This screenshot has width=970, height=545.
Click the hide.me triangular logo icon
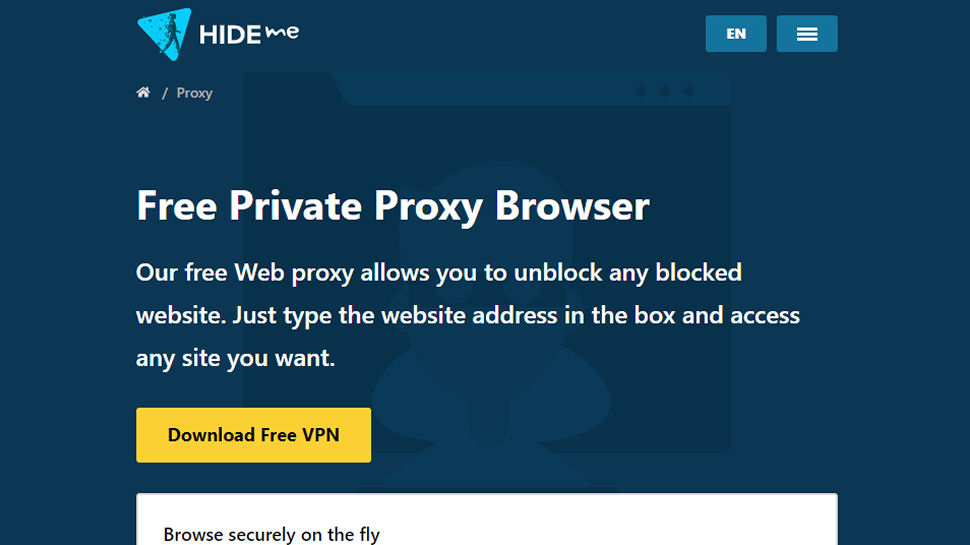pos(163,34)
